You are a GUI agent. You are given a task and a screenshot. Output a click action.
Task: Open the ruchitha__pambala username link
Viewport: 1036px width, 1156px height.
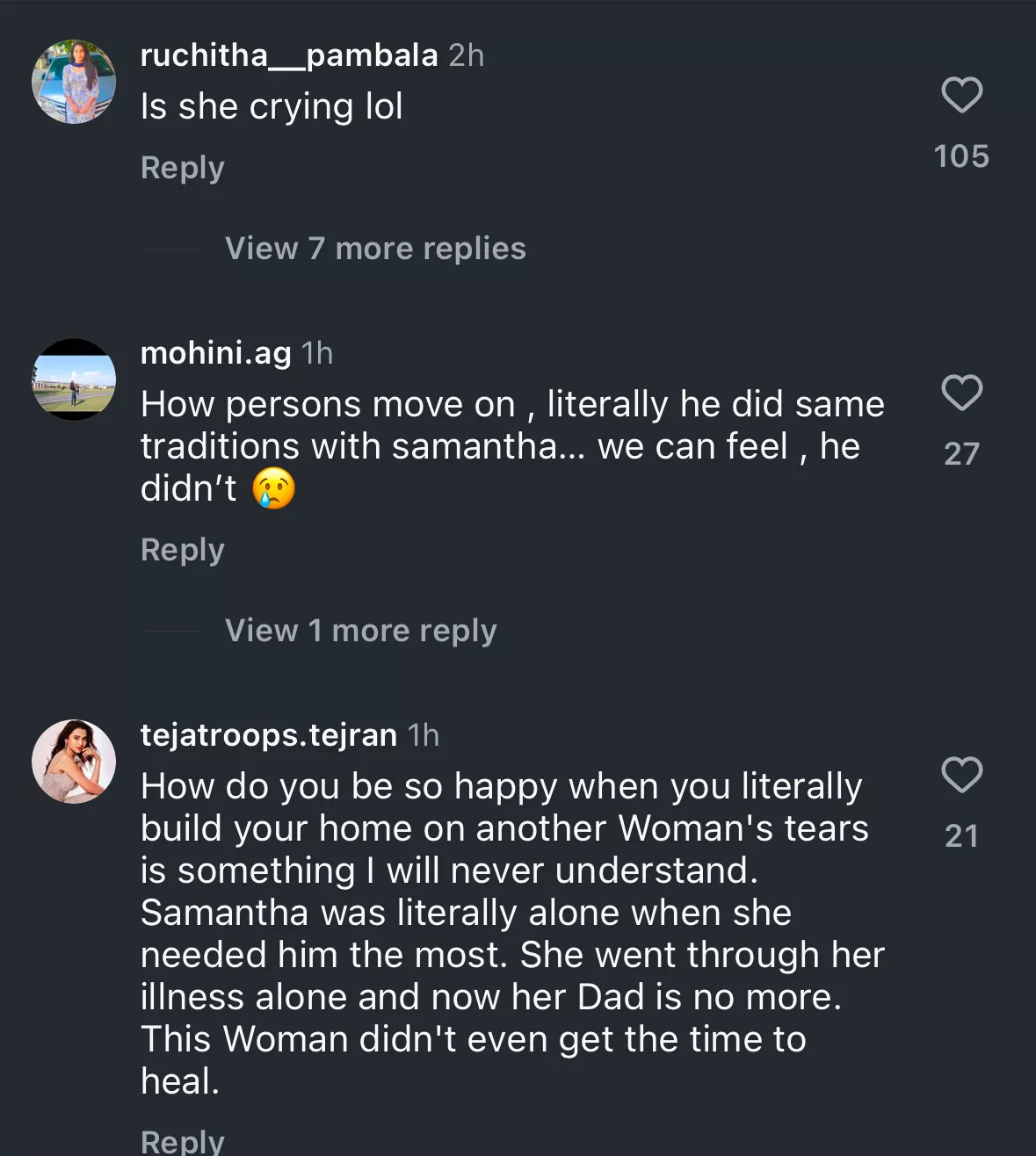point(289,55)
